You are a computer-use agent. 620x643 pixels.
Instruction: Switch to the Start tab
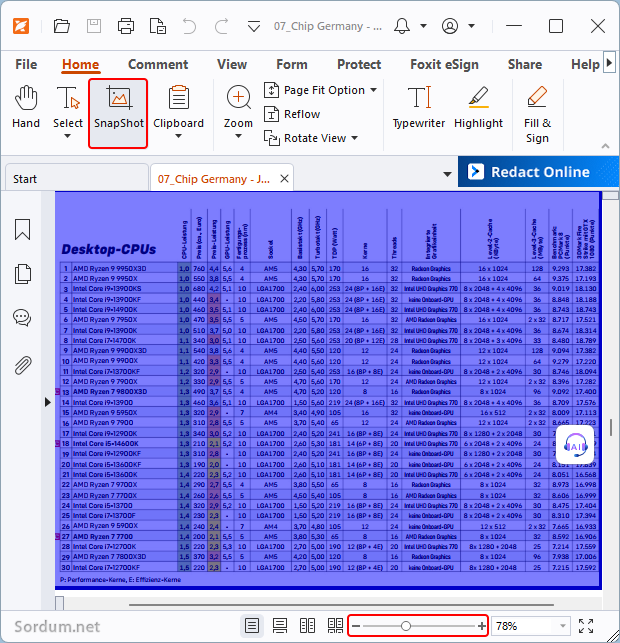26,179
